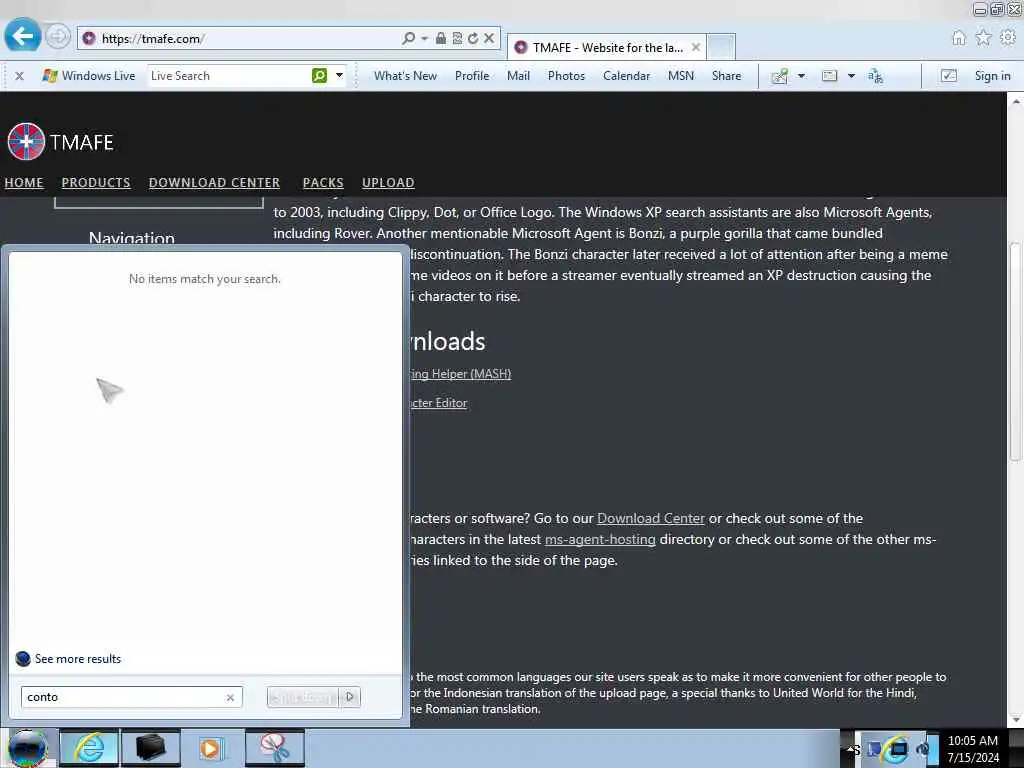
Task: Stop loading with the address bar X
Action: tap(488, 39)
